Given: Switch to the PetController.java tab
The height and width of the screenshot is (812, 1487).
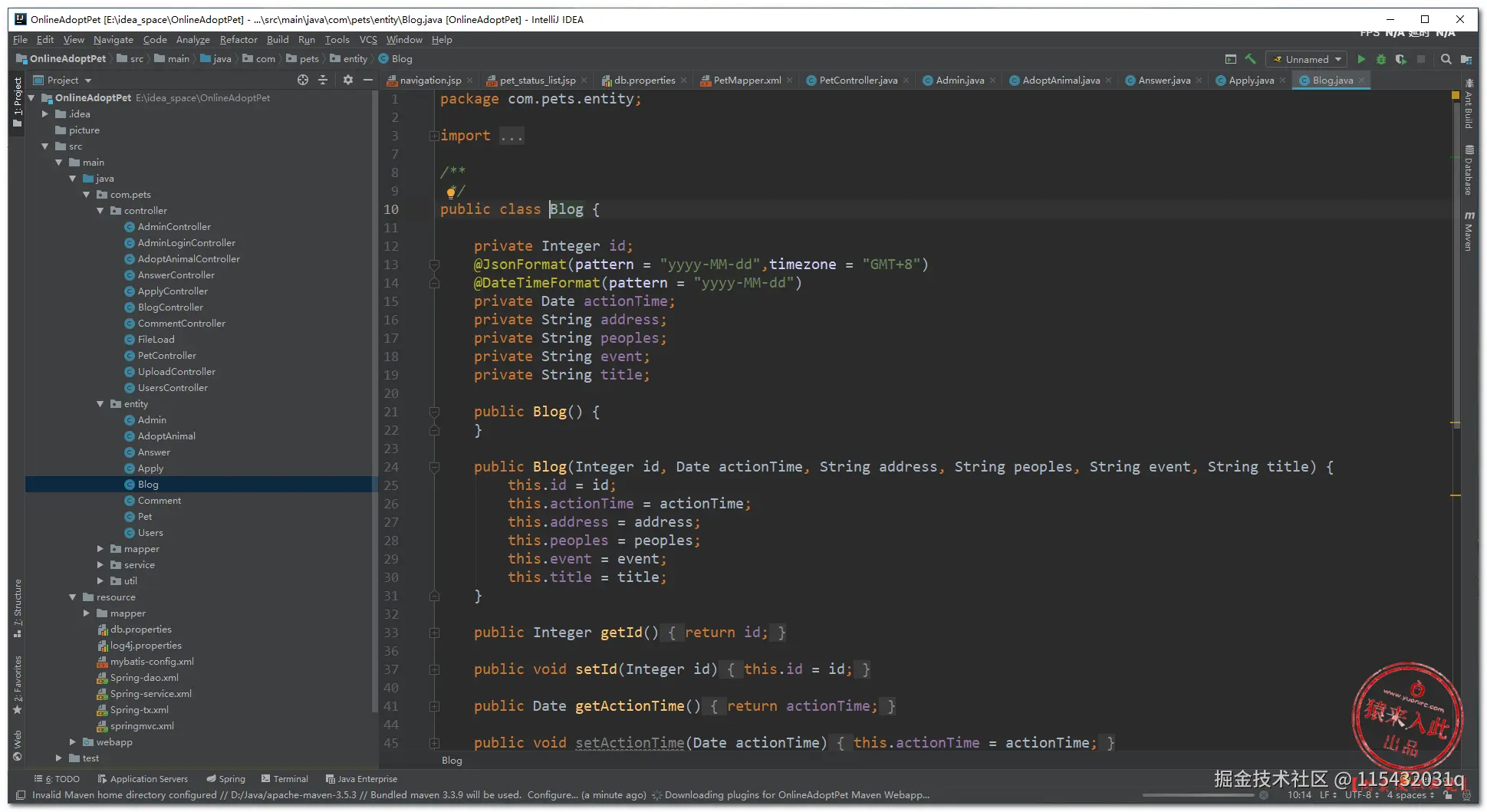Looking at the screenshot, I should 857,80.
